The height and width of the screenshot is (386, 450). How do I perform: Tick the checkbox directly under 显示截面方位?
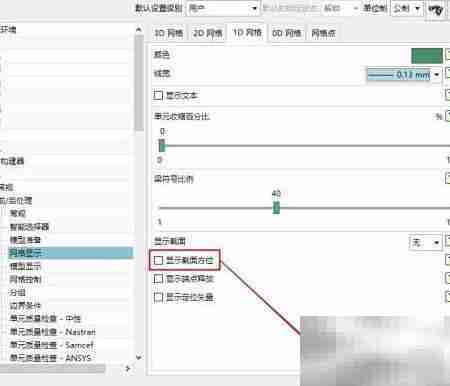coord(158,278)
